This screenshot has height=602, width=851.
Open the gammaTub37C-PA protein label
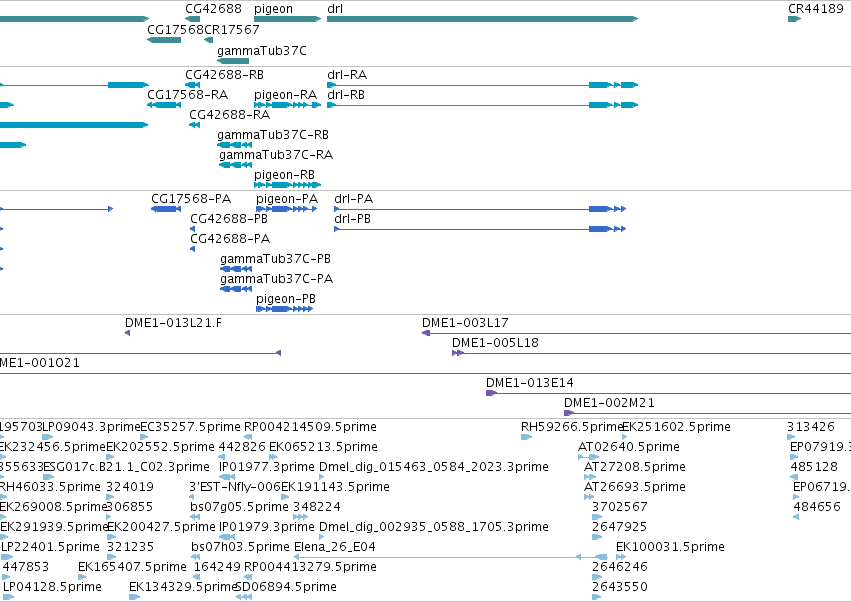pyautogui.click(x=276, y=279)
